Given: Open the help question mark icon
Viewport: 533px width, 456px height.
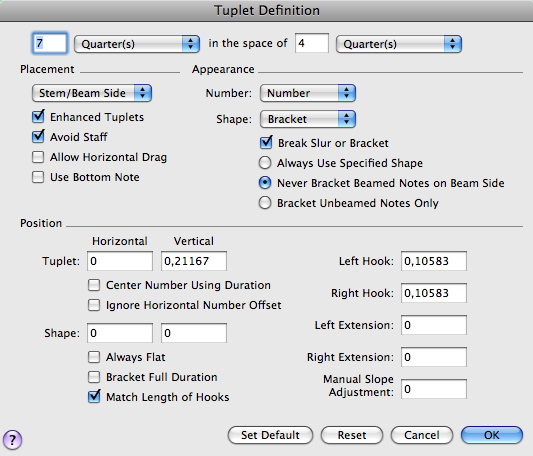Looking at the screenshot, I should [12, 439].
